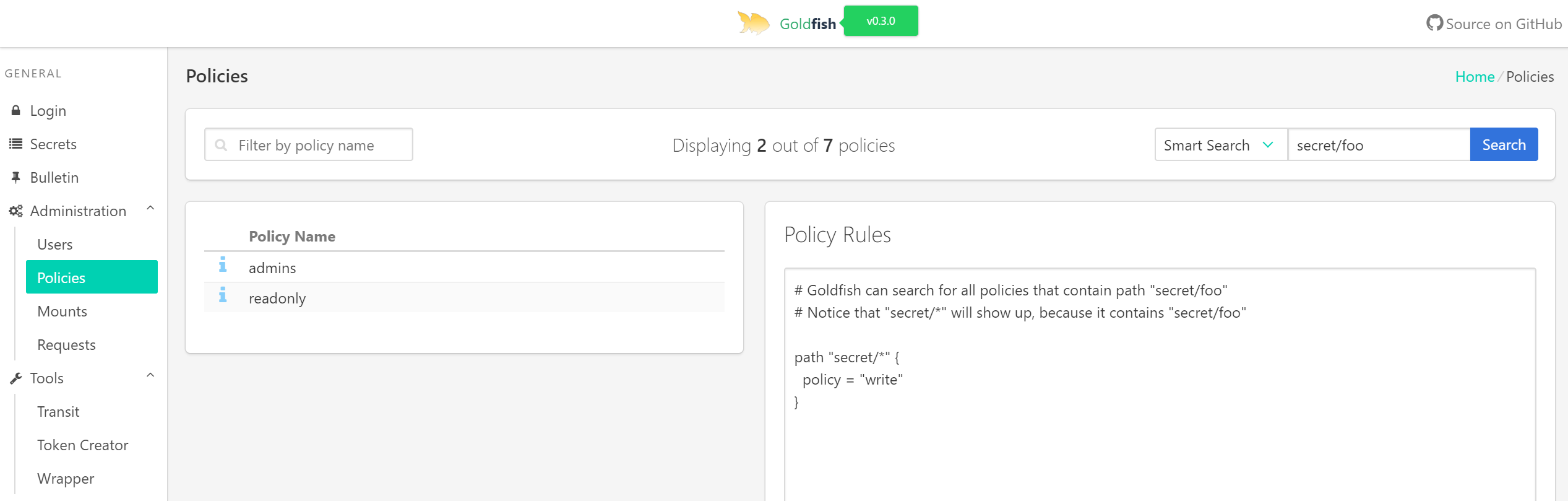Open the Bulletin section
The image size is (1568, 501).
(54, 178)
